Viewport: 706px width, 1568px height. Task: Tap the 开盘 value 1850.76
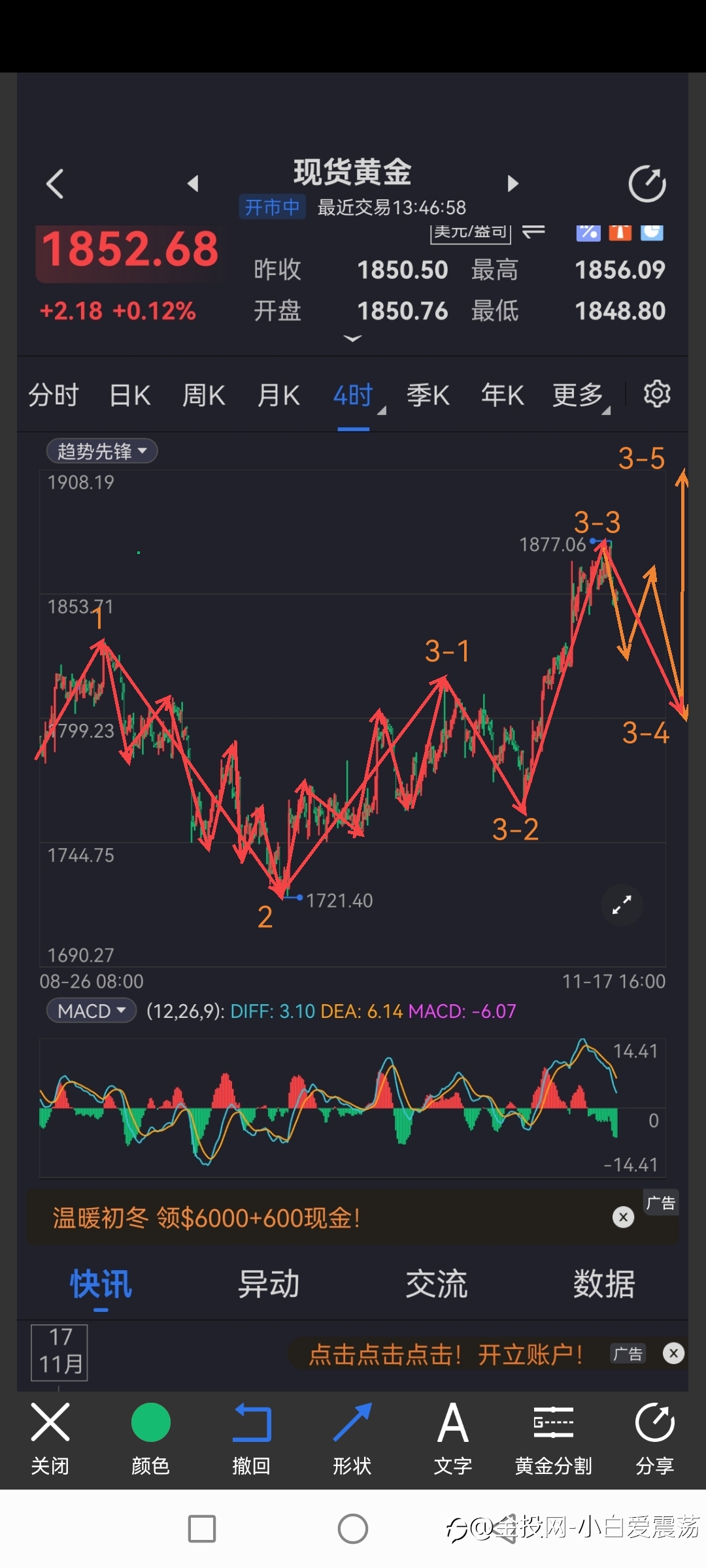click(403, 311)
